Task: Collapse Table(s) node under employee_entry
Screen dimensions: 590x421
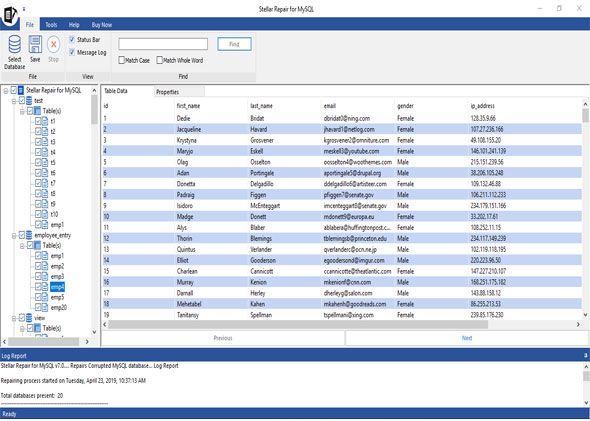Action: click(x=22, y=246)
